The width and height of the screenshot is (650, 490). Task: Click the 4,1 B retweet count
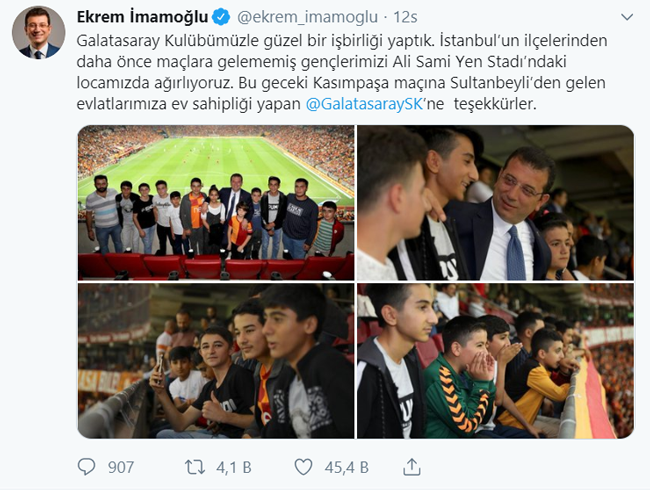tap(233, 467)
